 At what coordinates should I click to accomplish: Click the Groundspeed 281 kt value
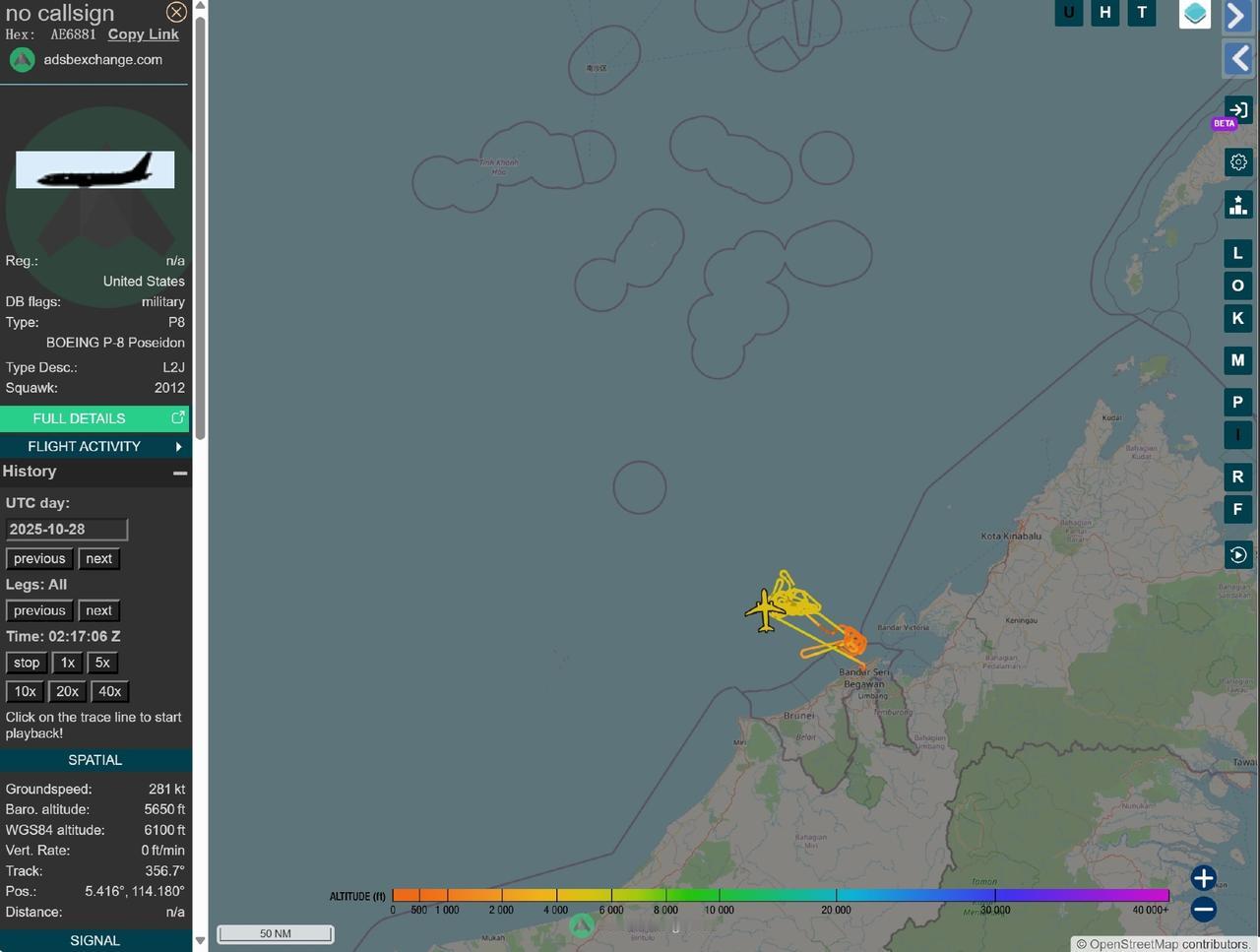pos(166,790)
